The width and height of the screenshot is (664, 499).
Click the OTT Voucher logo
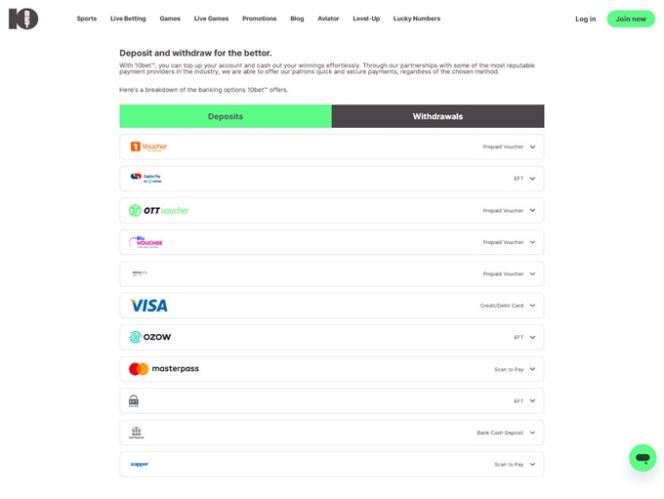pos(159,210)
